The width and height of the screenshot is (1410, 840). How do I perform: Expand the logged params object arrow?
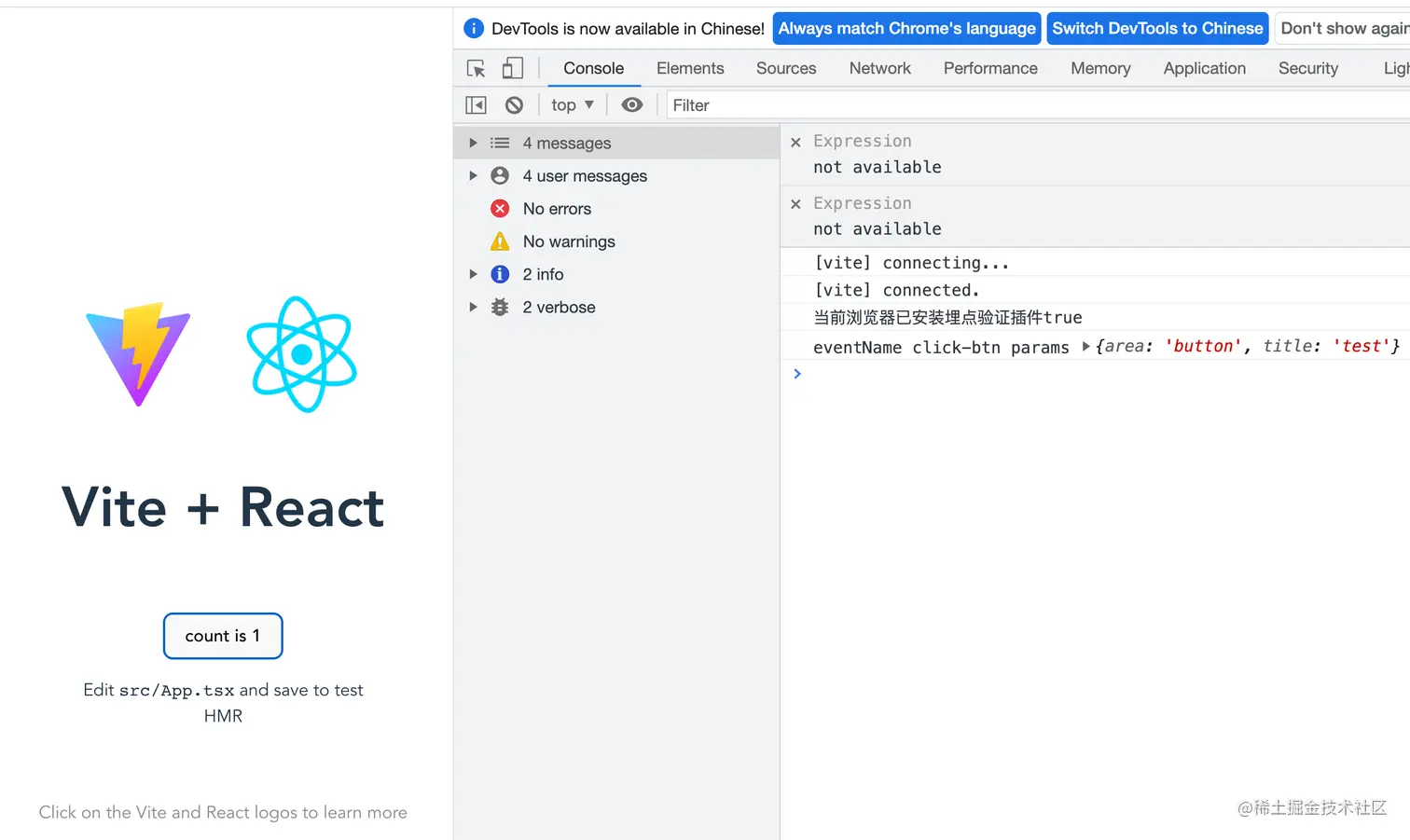[x=1086, y=346]
